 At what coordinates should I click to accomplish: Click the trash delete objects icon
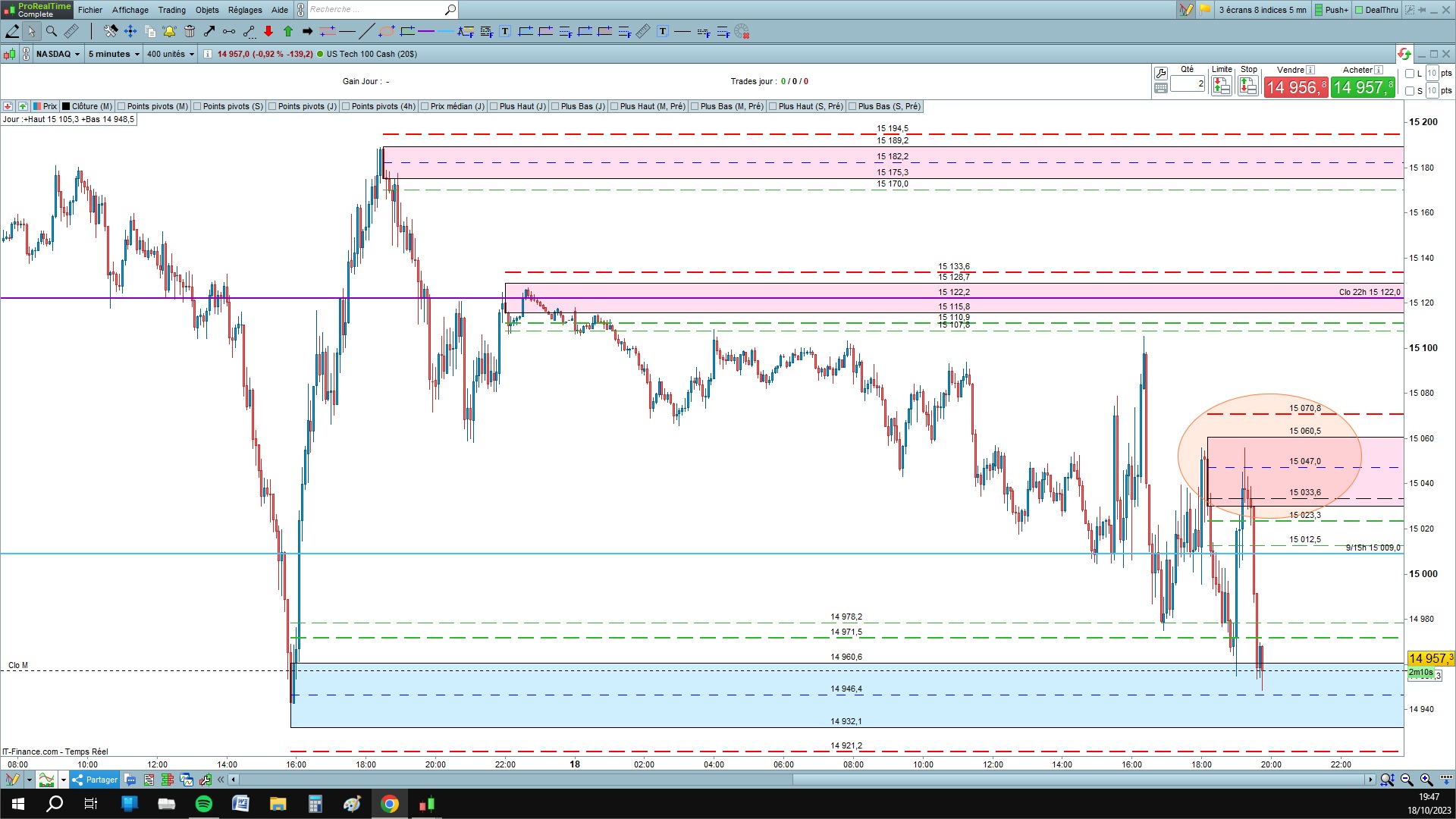coord(190,31)
